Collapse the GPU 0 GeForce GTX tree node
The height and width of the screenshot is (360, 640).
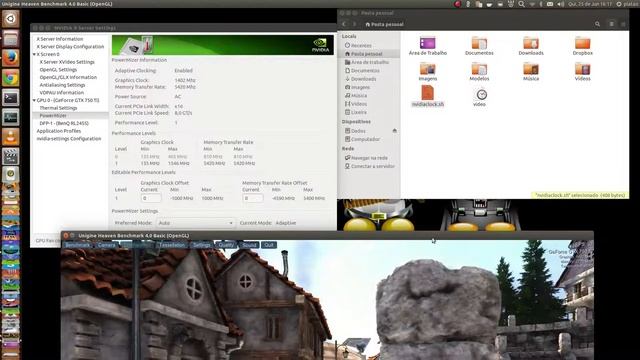[x=34, y=100]
